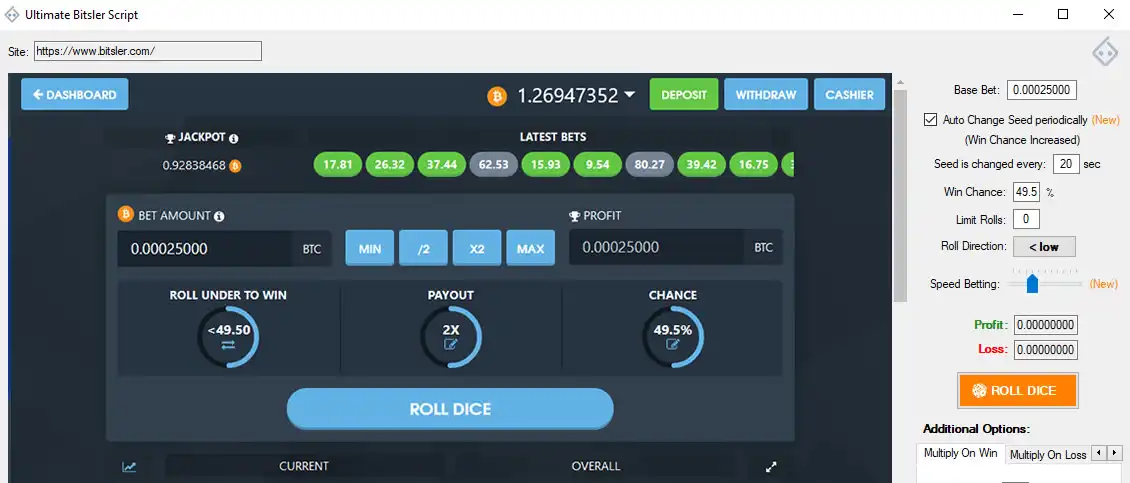The image size is (1130, 483).
Task: Click the 17.81 latest bet pill
Action: tap(337, 164)
